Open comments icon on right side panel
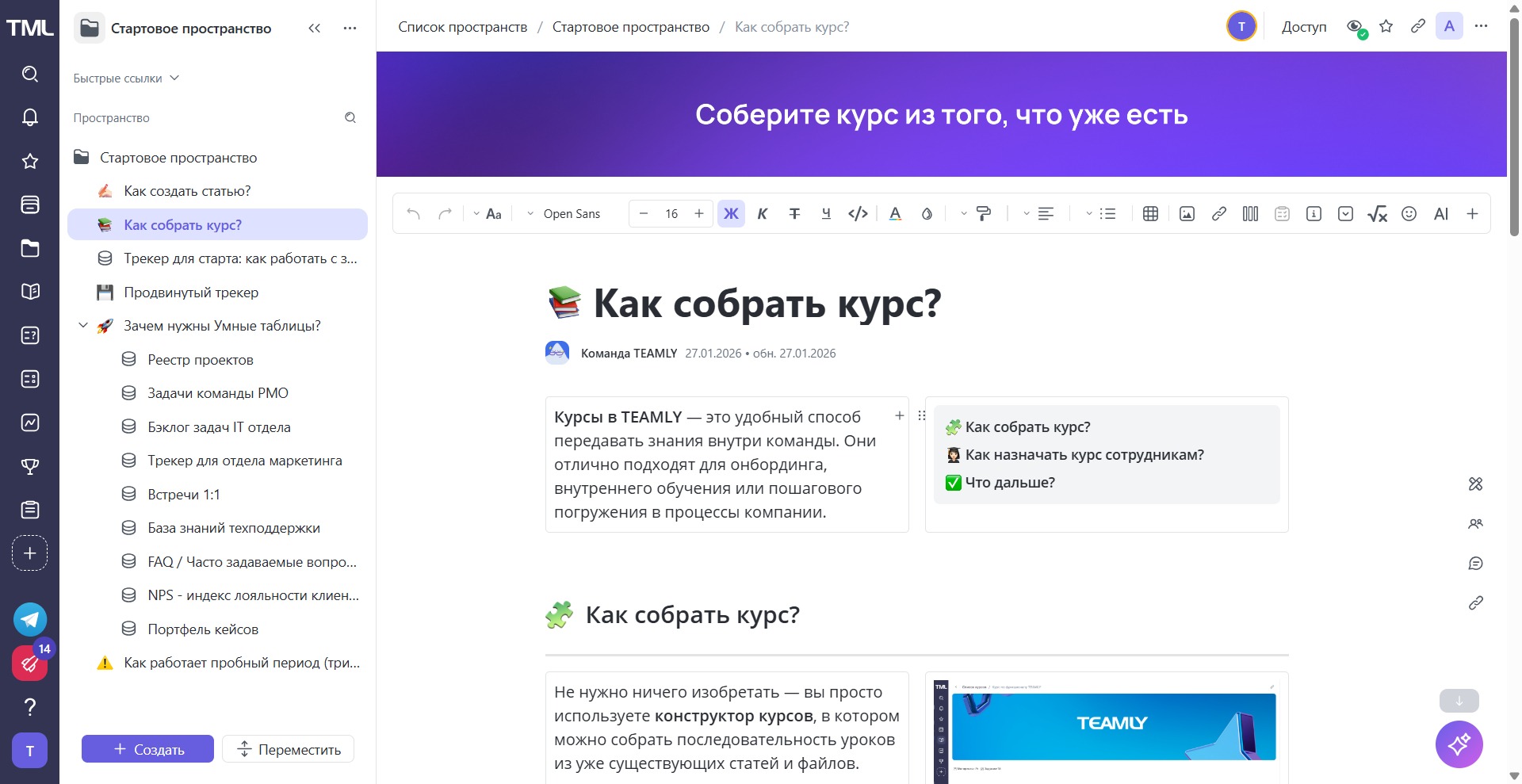 pyautogui.click(x=1475, y=563)
